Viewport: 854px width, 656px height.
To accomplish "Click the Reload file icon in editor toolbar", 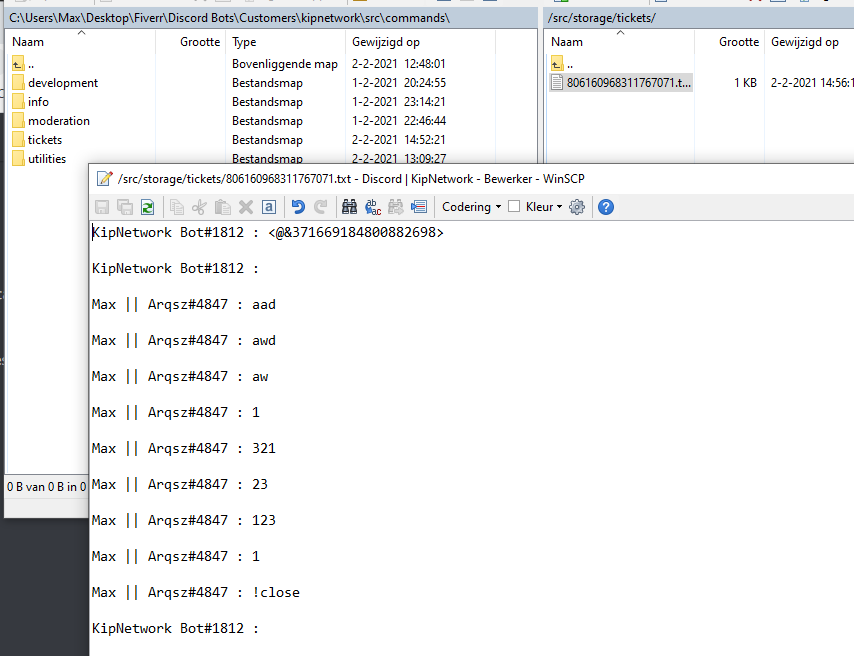I will (147, 207).
